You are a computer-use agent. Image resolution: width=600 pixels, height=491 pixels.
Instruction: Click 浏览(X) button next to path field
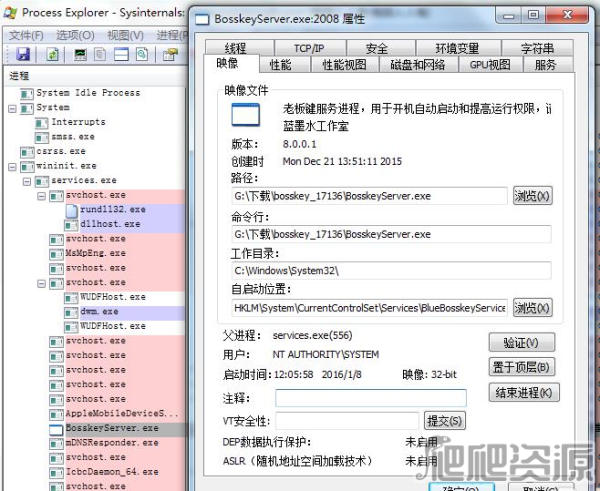(532, 196)
